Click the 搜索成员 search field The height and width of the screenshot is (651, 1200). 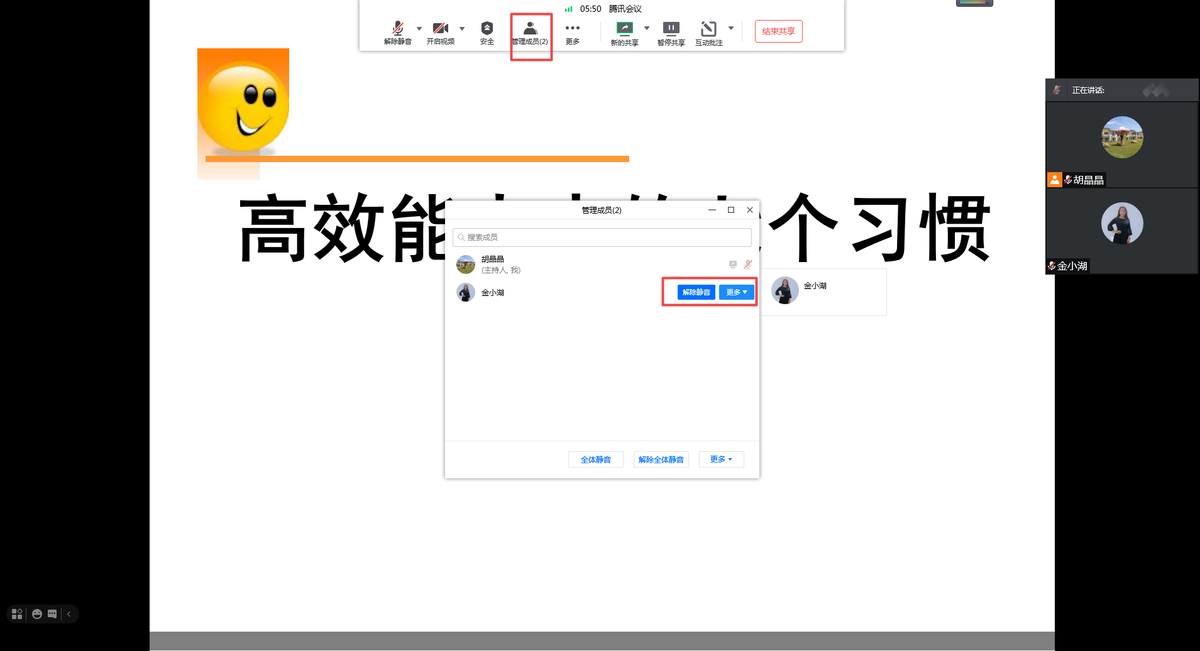click(x=602, y=237)
